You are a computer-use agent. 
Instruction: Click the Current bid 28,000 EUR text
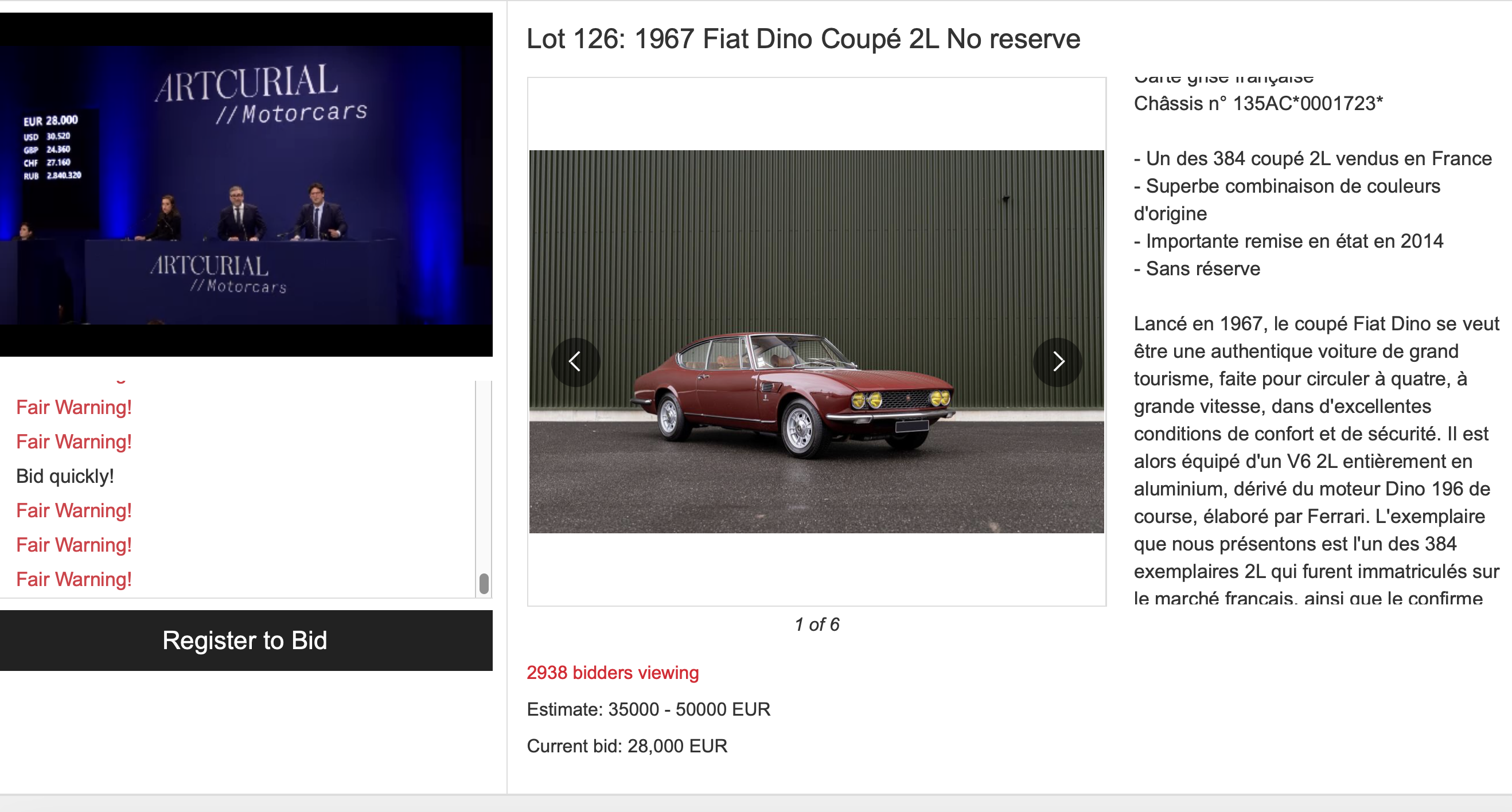tap(627, 745)
